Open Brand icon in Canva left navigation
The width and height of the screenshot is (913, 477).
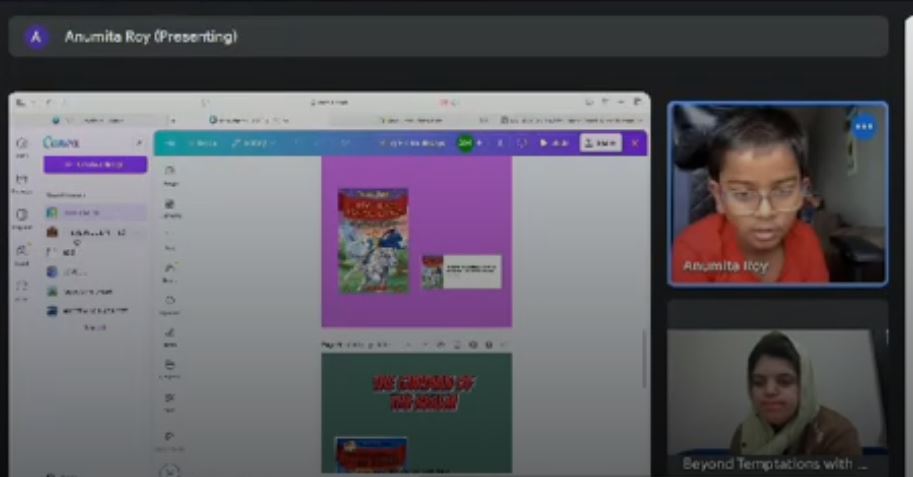pyautogui.click(x=22, y=255)
